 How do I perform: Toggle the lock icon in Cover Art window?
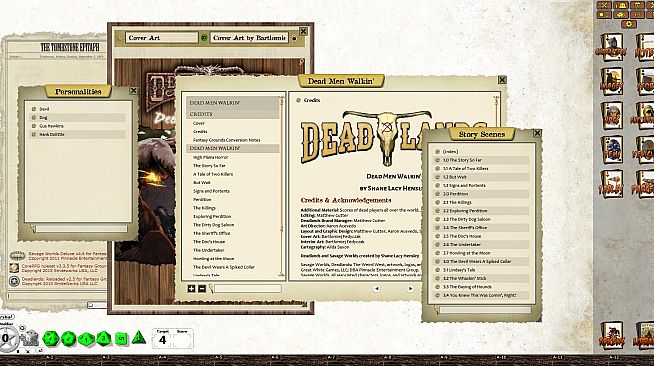click(x=294, y=38)
